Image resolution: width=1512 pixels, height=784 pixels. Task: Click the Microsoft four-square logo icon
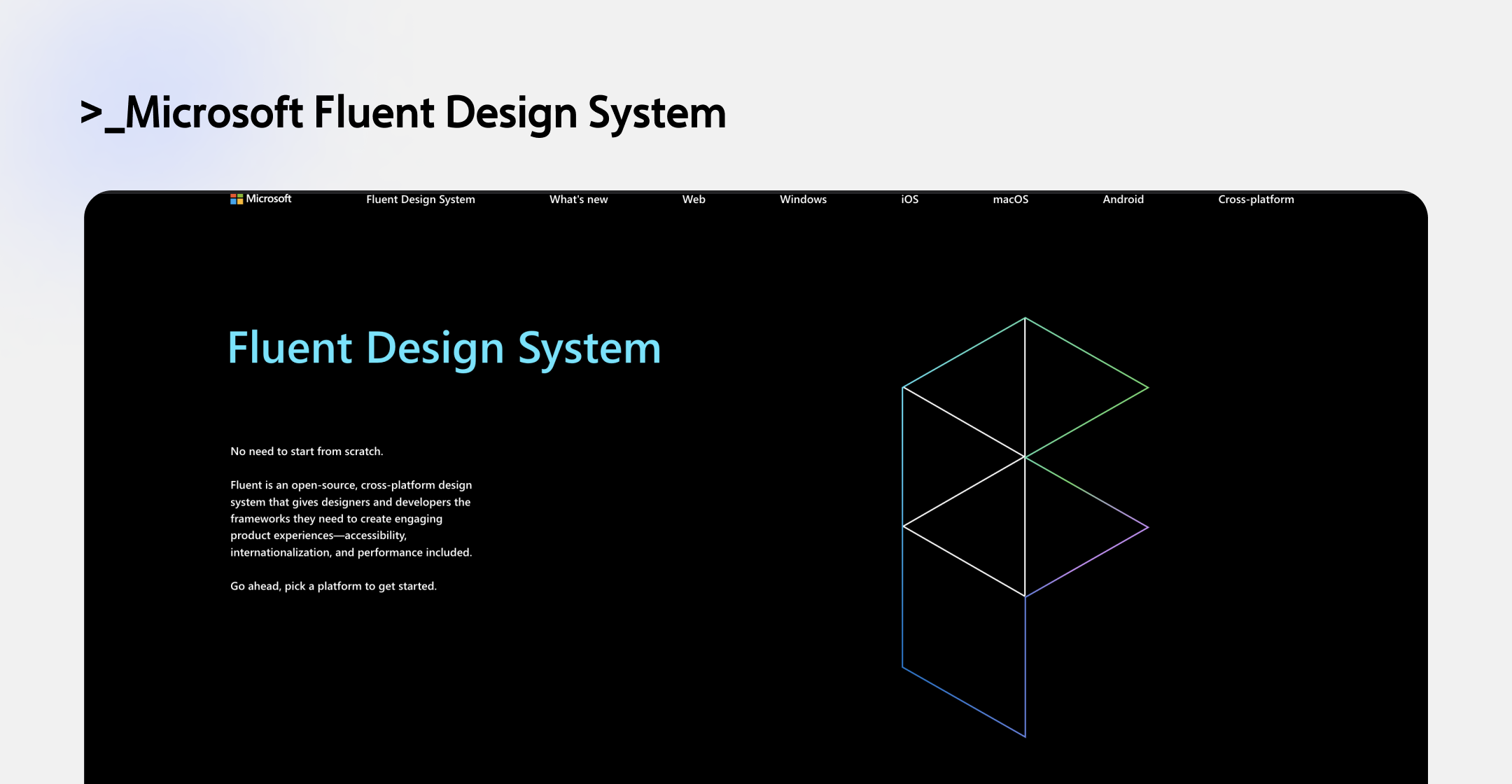coord(237,199)
